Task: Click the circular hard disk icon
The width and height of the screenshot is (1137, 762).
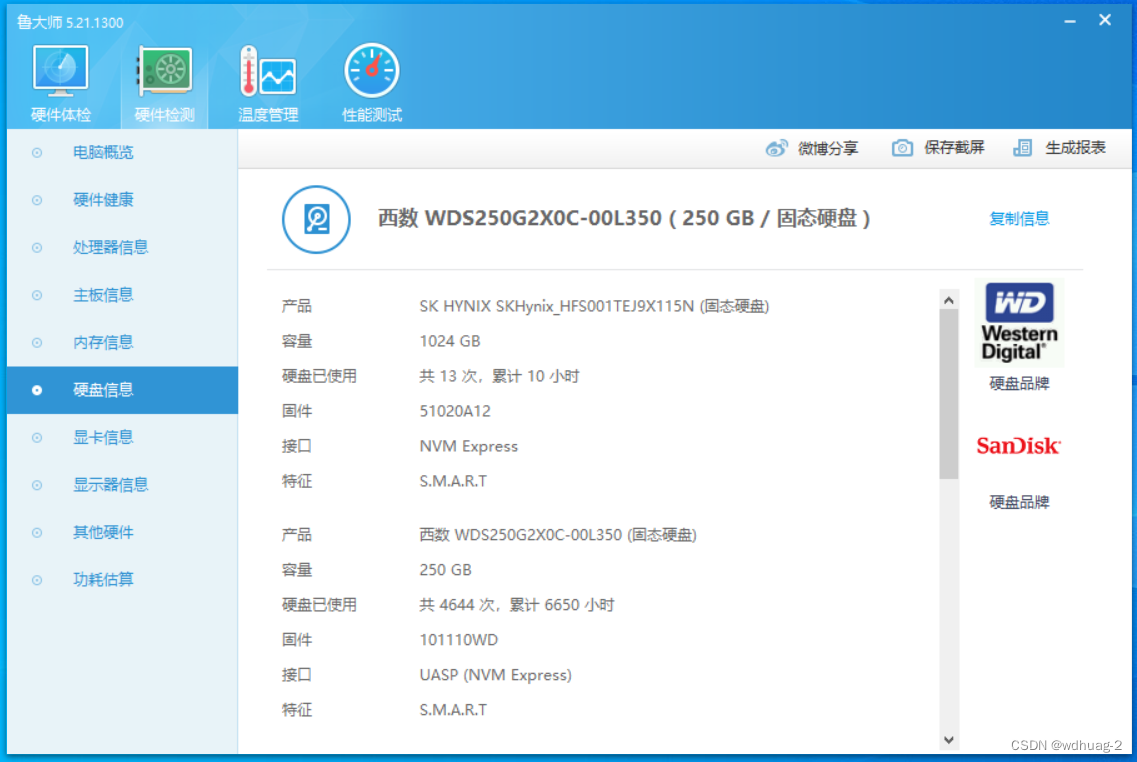Action: (x=316, y=219)
